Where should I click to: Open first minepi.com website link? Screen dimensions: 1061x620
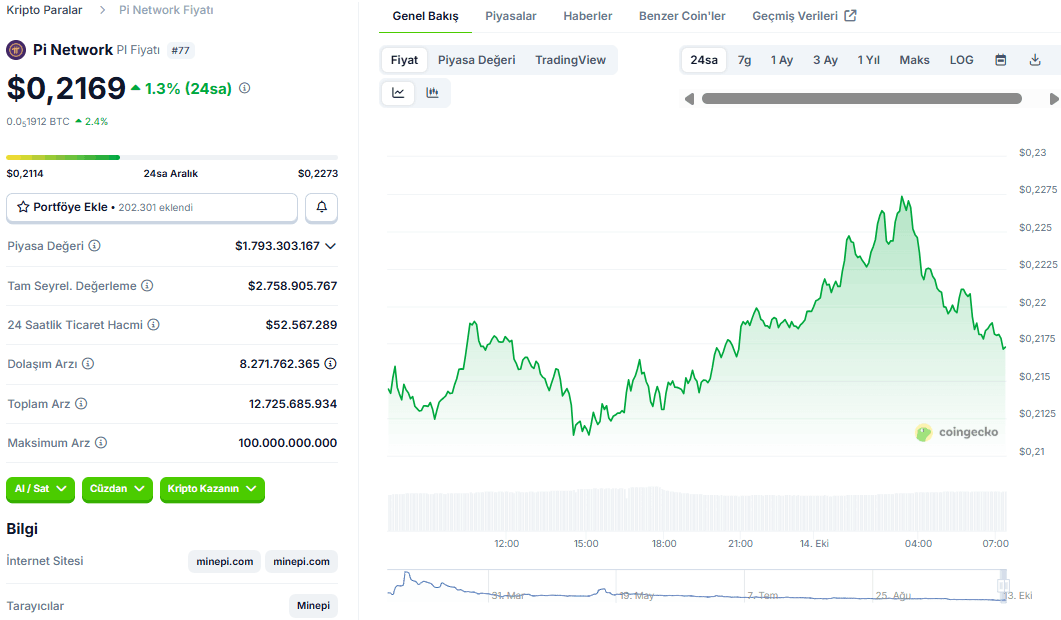[x=225, y=561]
